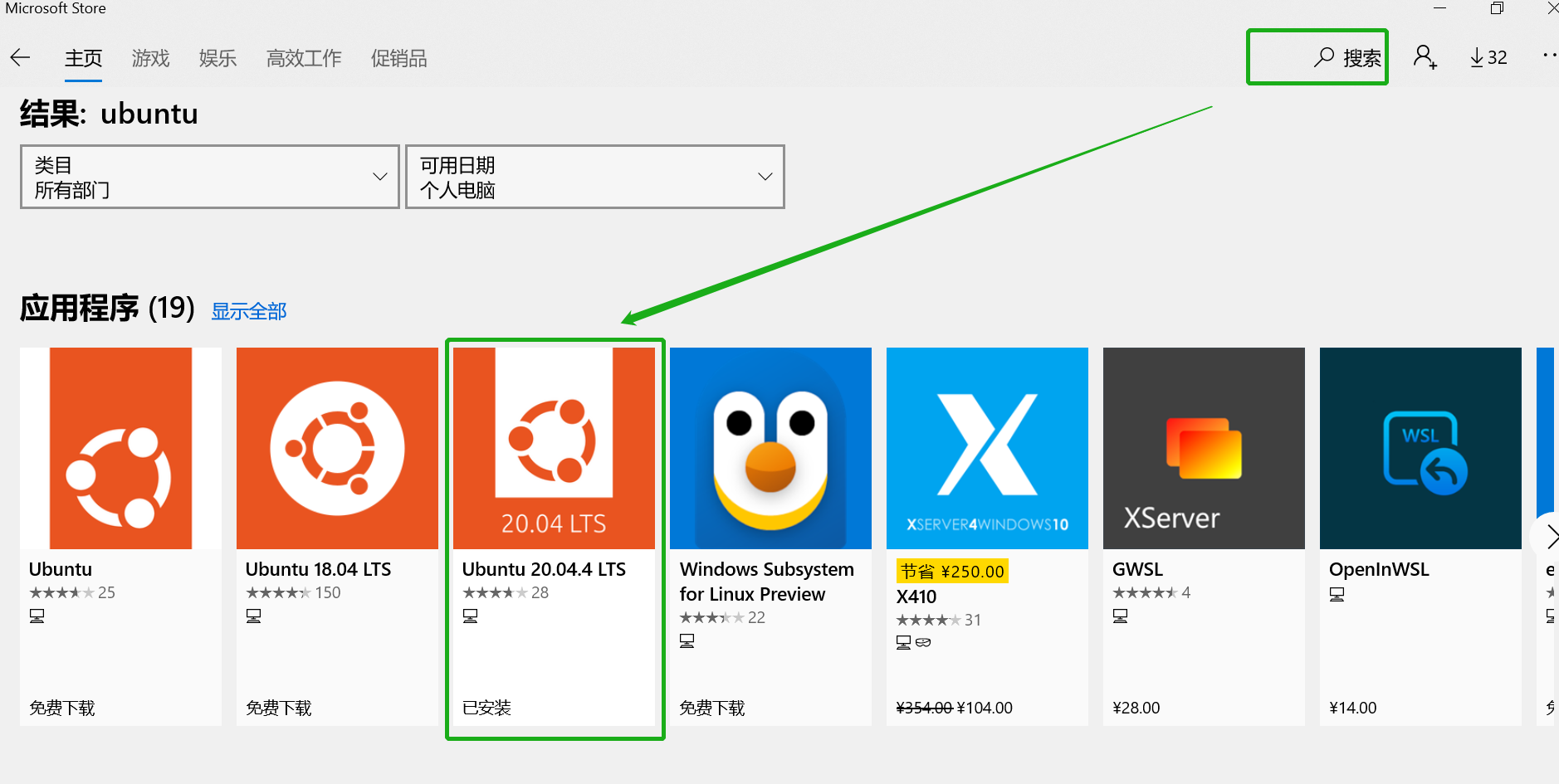The image size is (1559, 784).
Task: Click the Windows Subsystem for Linux Preview title
Action: pos(766,582)
